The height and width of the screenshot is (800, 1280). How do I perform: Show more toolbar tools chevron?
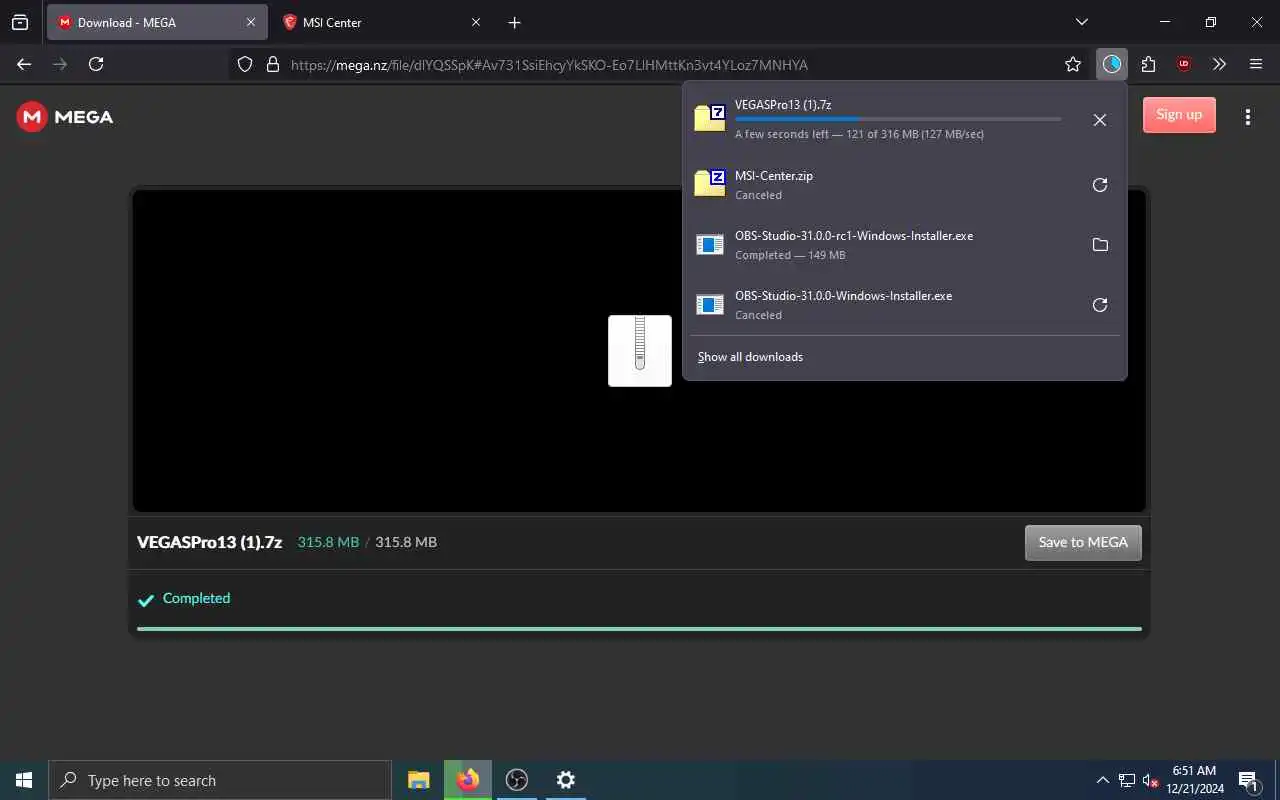(x=1219, y=64)
